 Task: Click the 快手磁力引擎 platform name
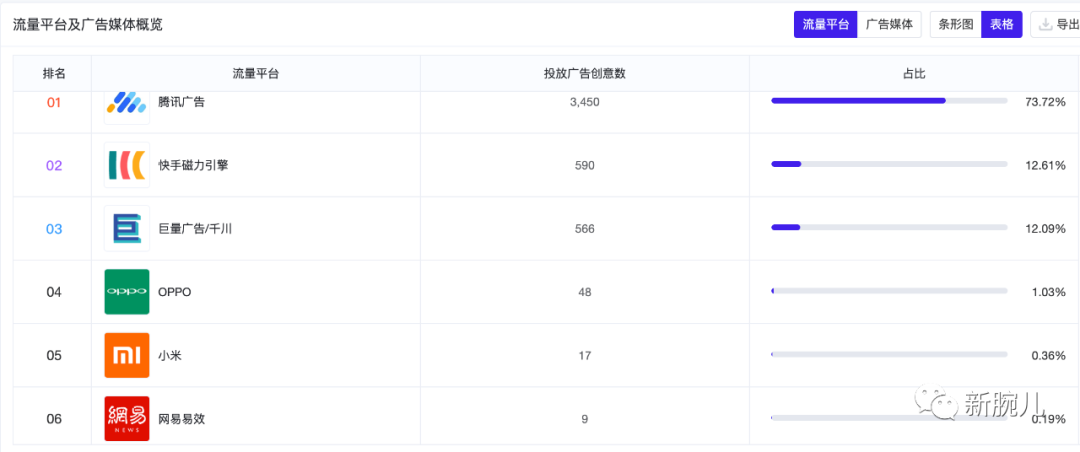(x=193, y=165)
